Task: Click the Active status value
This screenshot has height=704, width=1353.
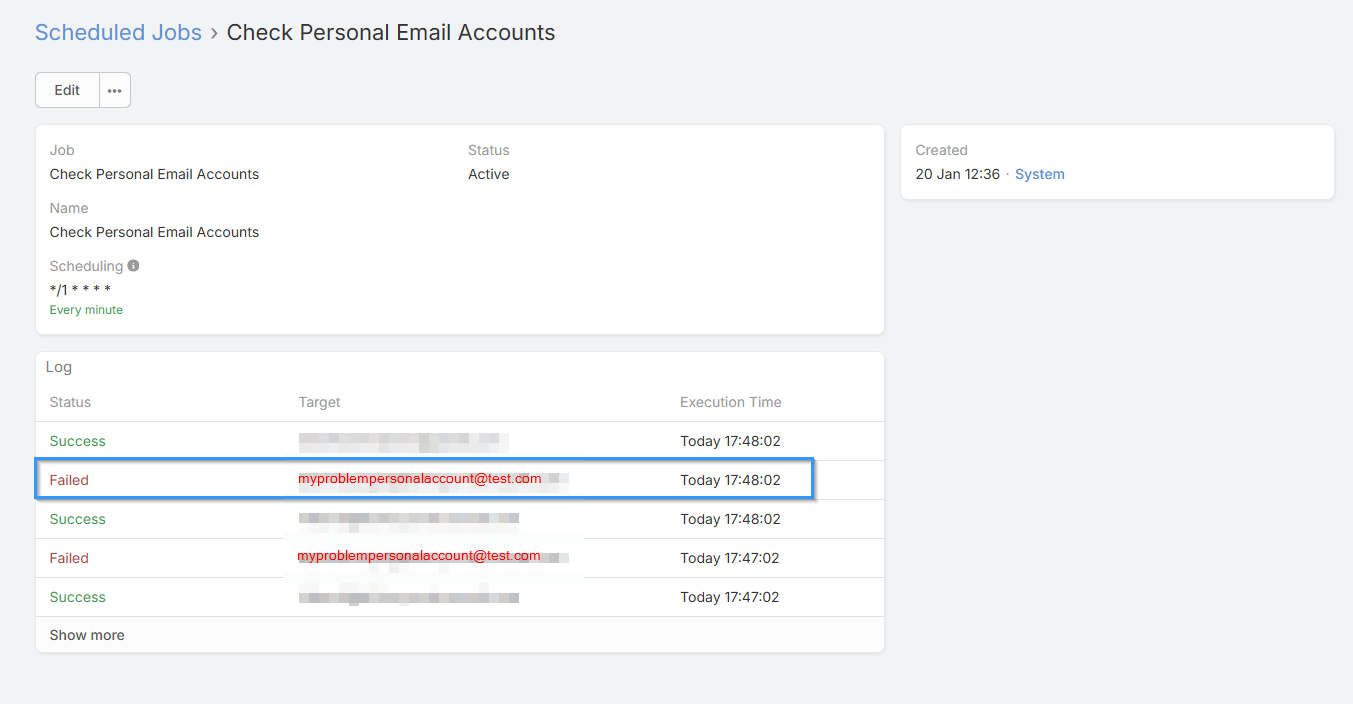Action: [x=488, y=174]
